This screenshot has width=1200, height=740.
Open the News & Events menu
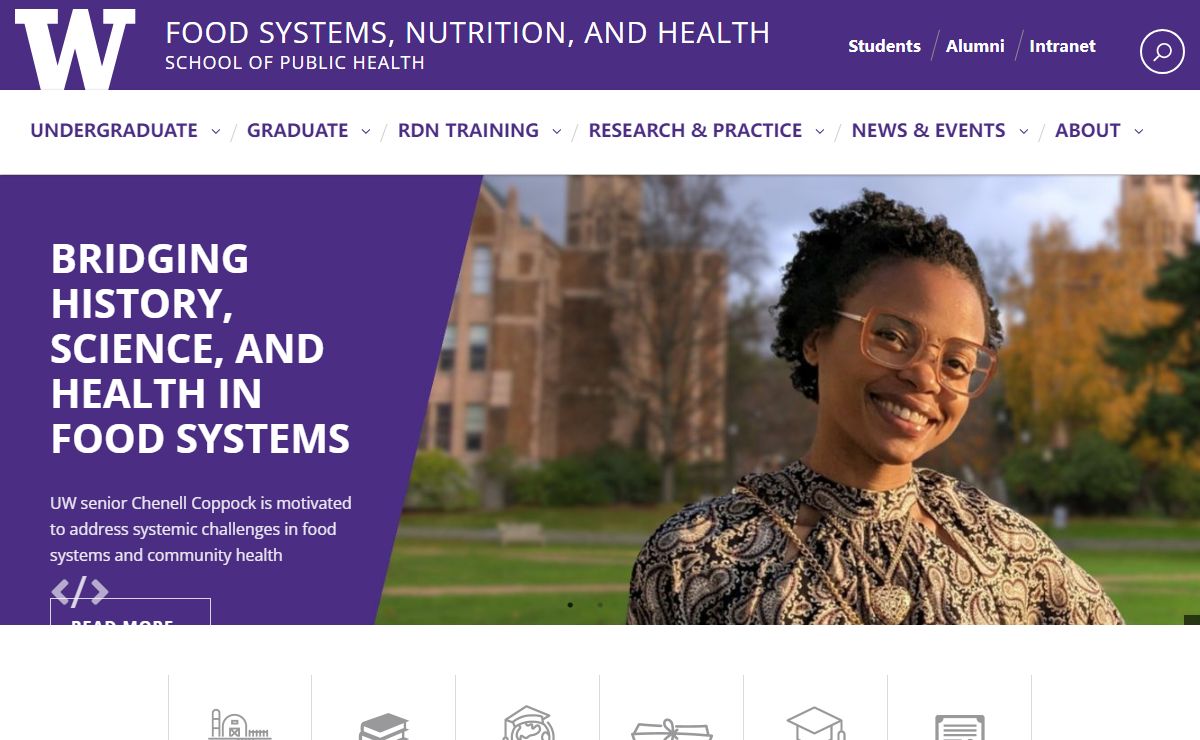pos(928,130)
